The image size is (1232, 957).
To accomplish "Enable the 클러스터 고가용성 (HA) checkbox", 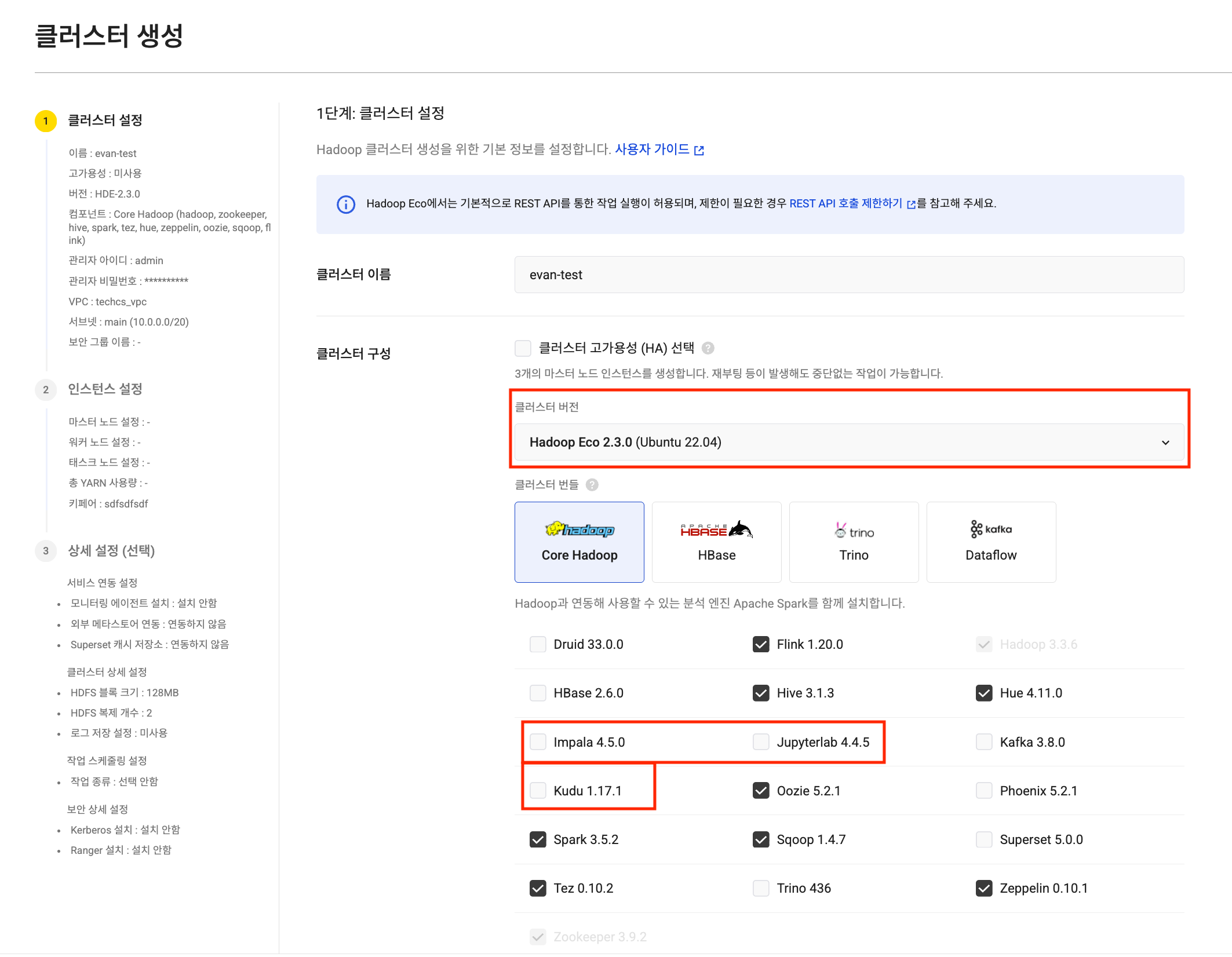I will click(x=523, y=348).
